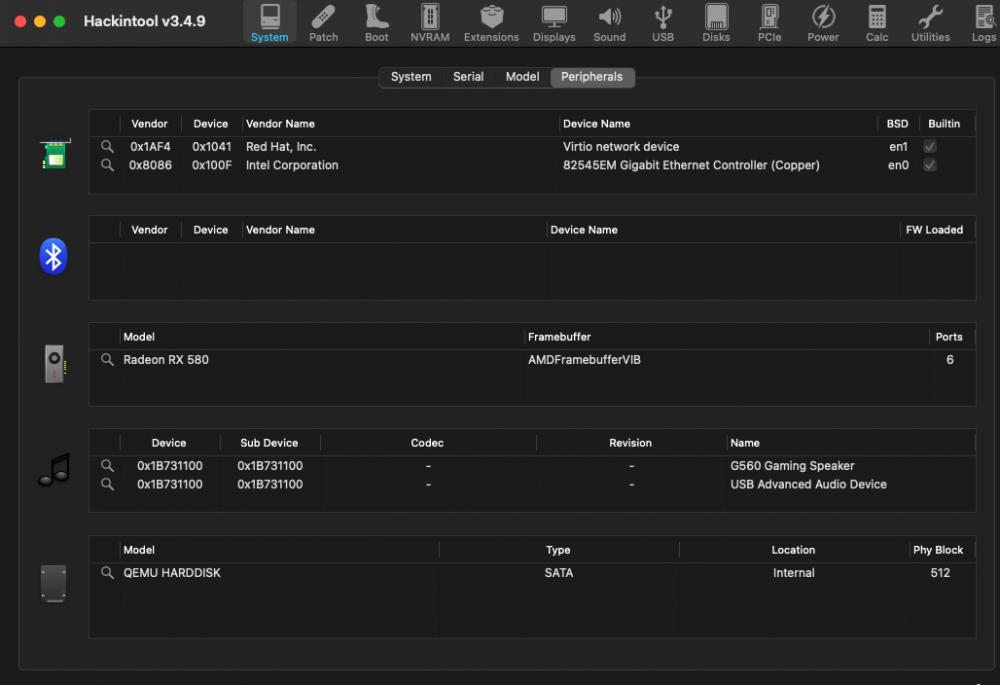Click the music notes audio icon
Viewport: 1000px width, 685px height.
(x=55, y=470)
